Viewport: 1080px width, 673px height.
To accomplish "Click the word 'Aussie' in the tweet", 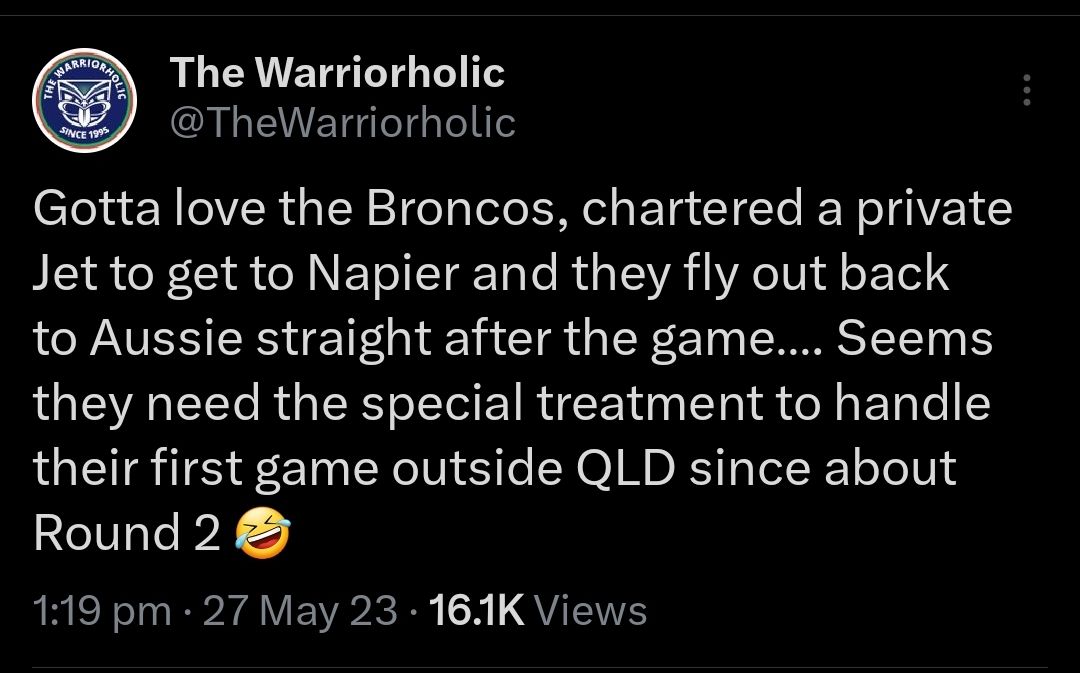I will pos(165,339).
